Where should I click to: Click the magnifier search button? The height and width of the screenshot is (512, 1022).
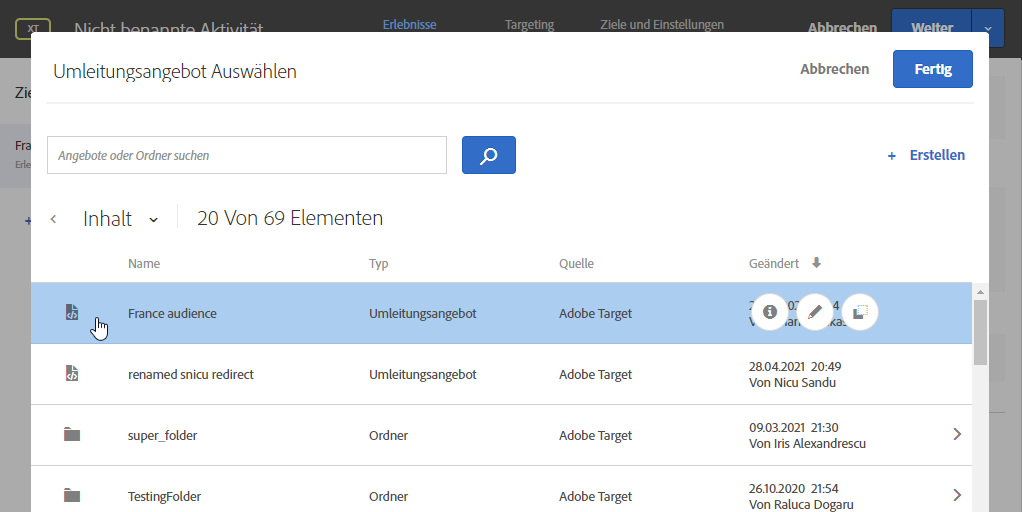(x=488, y=155)
